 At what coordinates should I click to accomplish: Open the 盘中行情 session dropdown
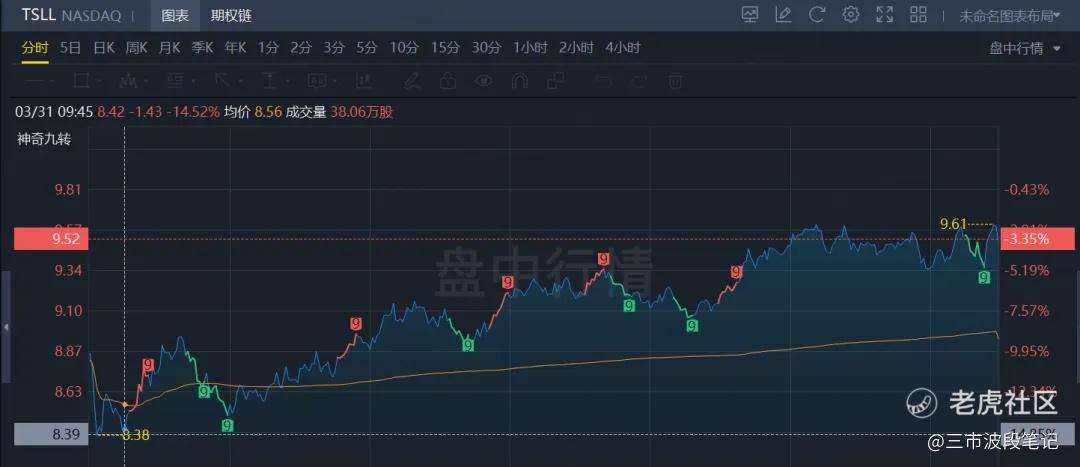[1025, 48]
